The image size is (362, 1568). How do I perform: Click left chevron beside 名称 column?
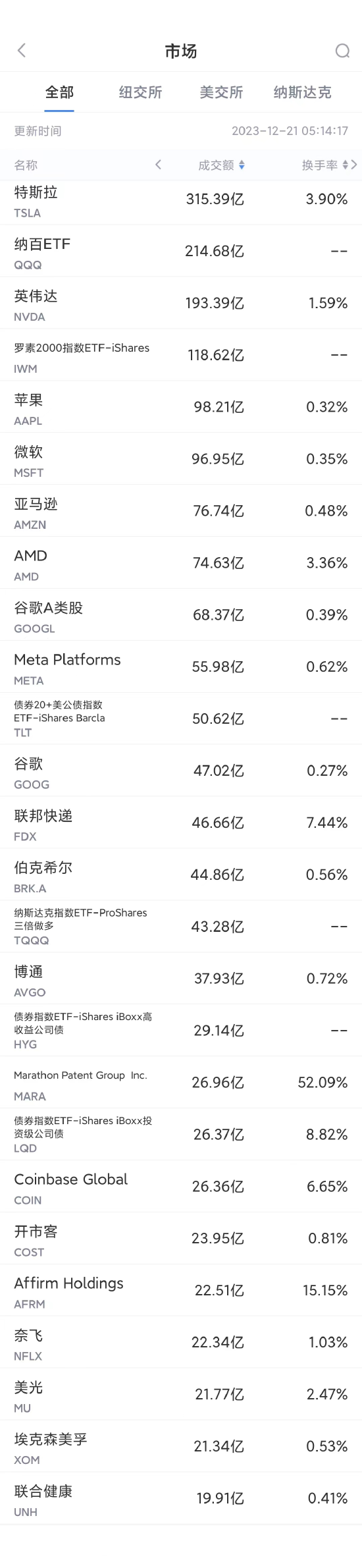(x=158, y=165)
